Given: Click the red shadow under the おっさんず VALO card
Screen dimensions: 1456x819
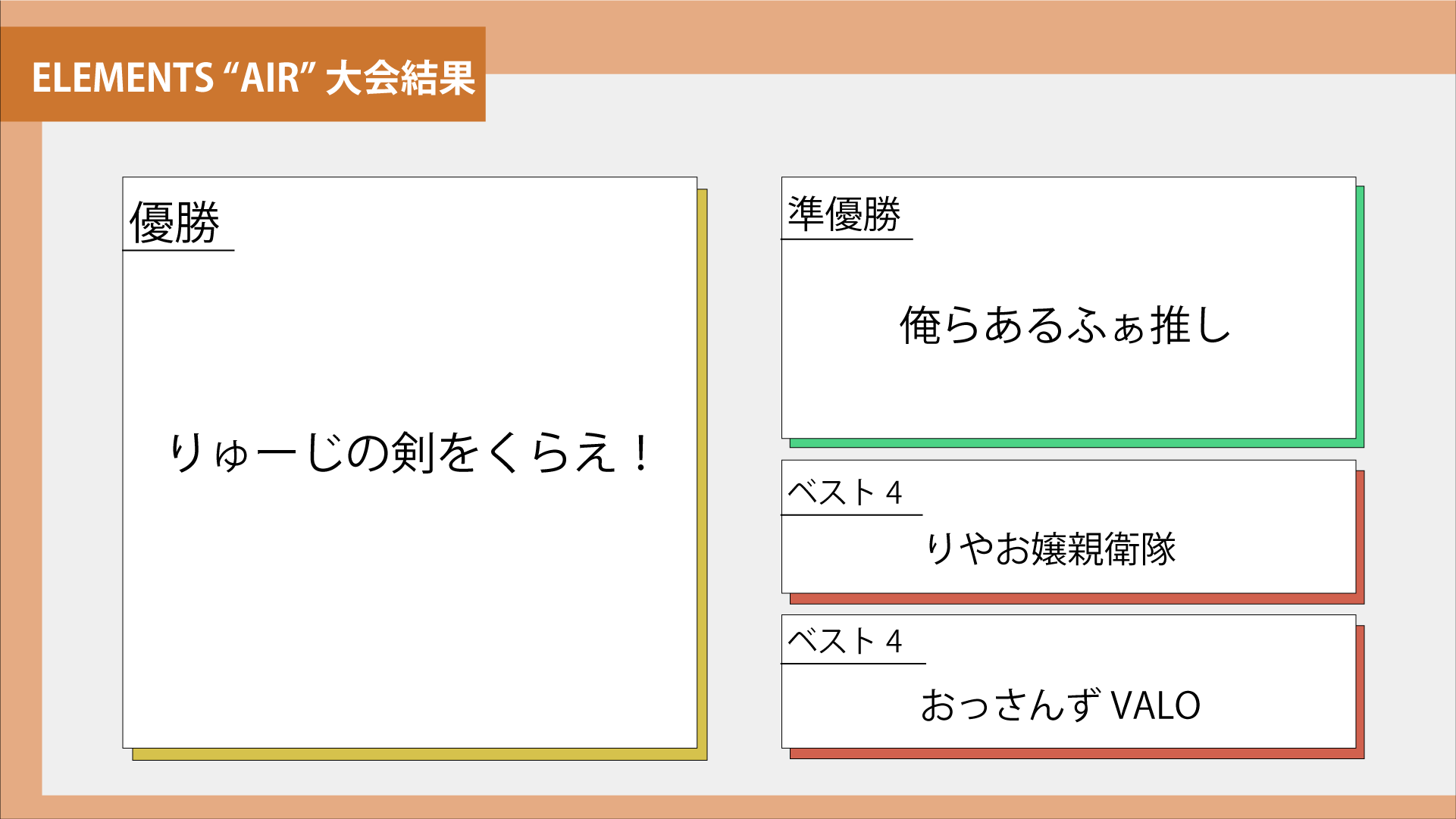Looking at the screenshot, I should [1076, 754].
